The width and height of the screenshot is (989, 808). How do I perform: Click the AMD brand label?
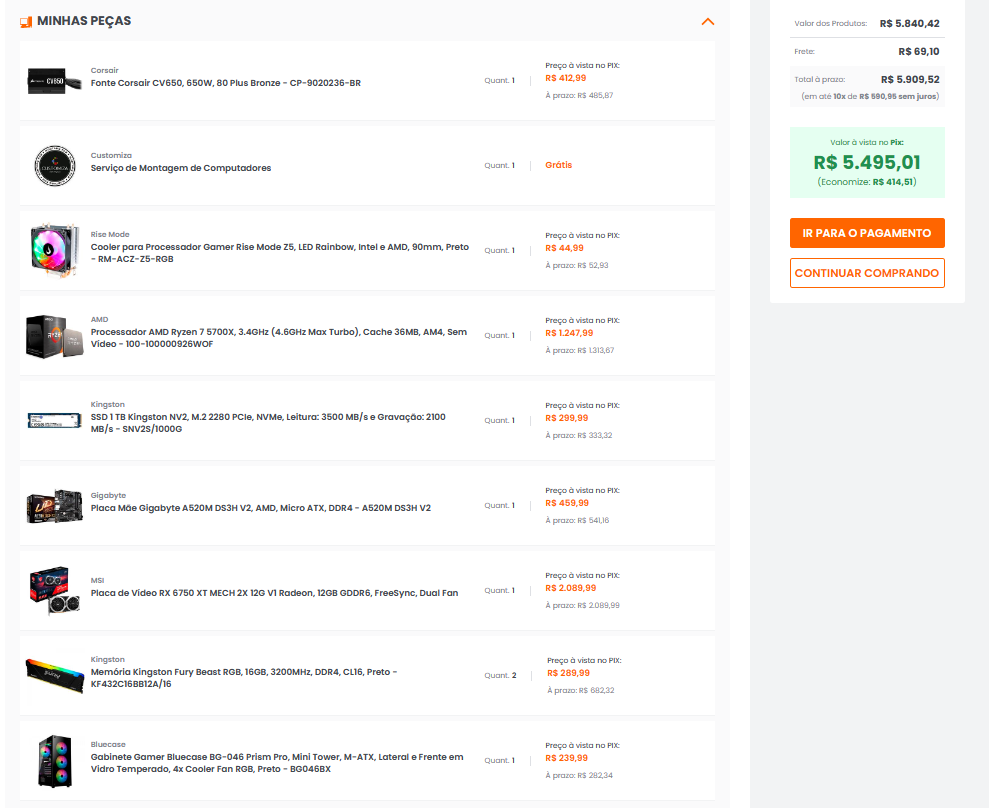click(x=100, y=320)
